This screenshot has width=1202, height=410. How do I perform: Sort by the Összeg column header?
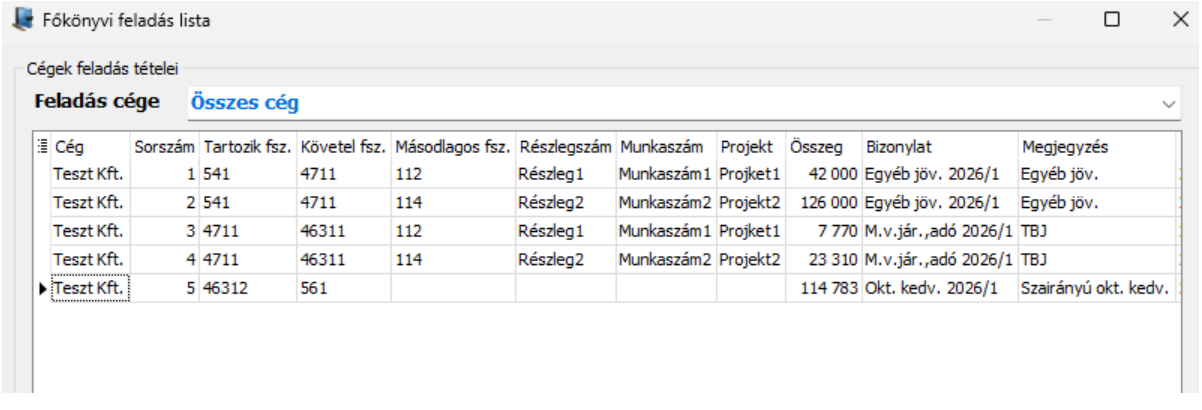[823, 147]
